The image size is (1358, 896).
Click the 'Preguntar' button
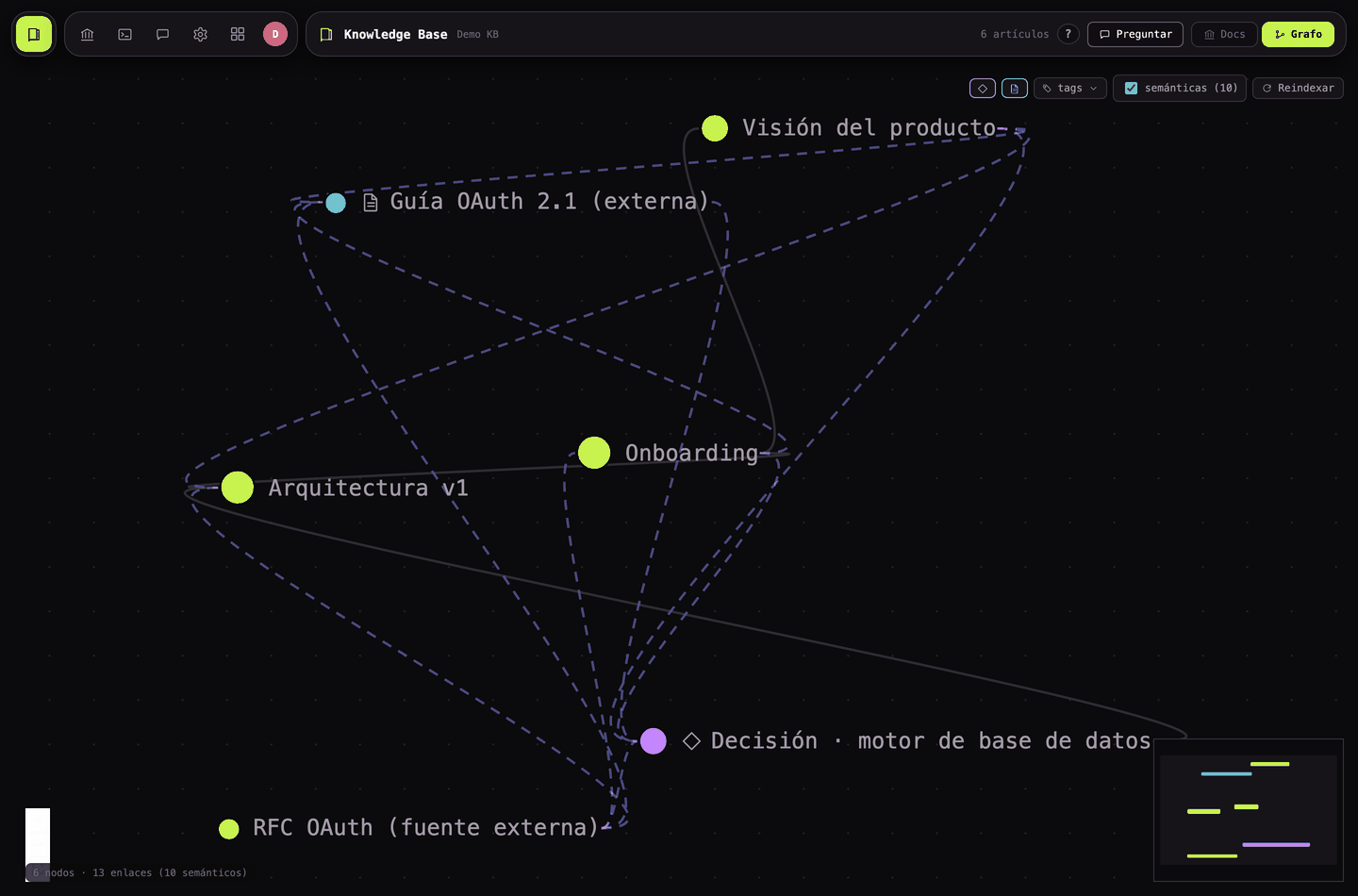[1135, 34]
